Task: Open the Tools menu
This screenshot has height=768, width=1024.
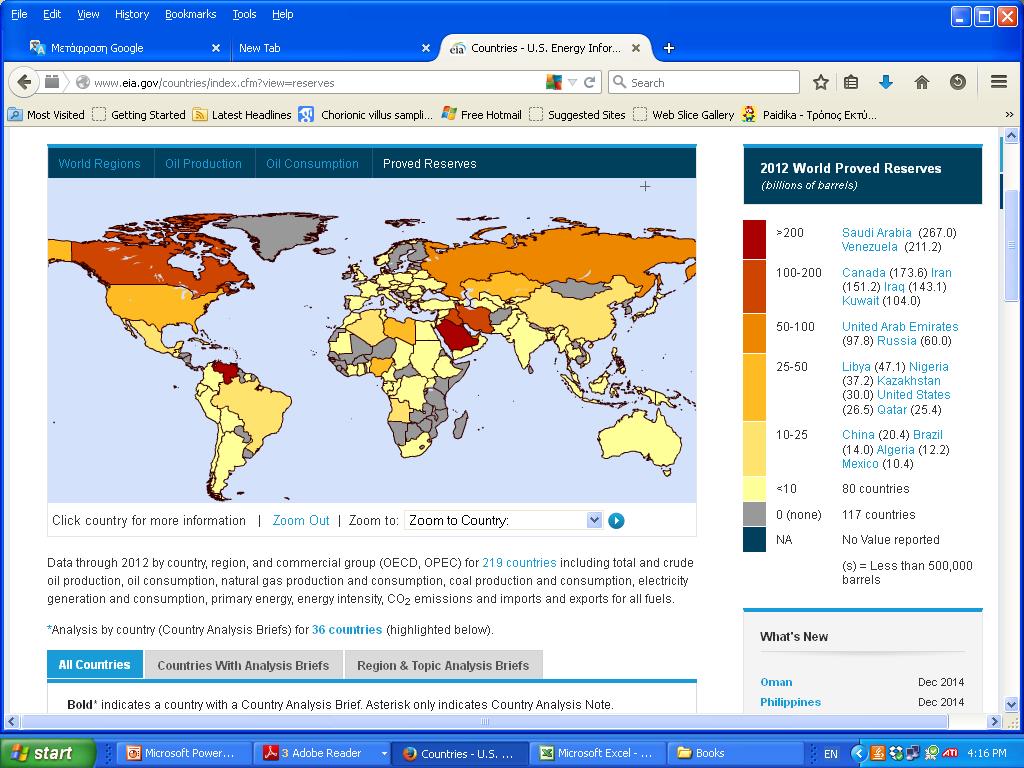Action: (x=244, y=14)
